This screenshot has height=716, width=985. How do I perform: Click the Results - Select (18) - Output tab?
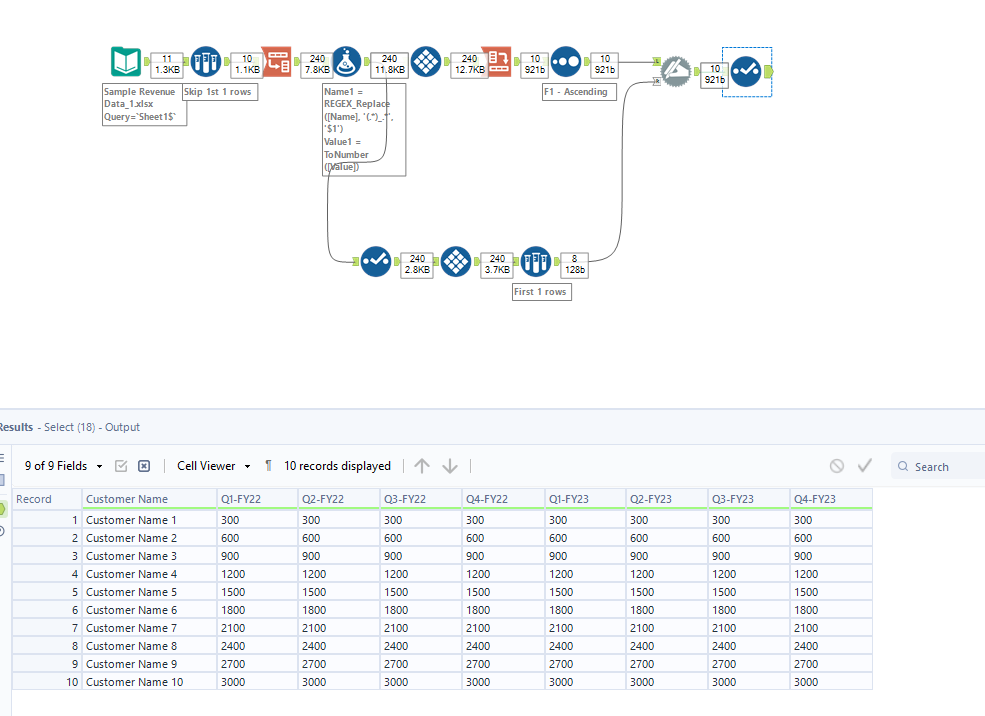70,427
